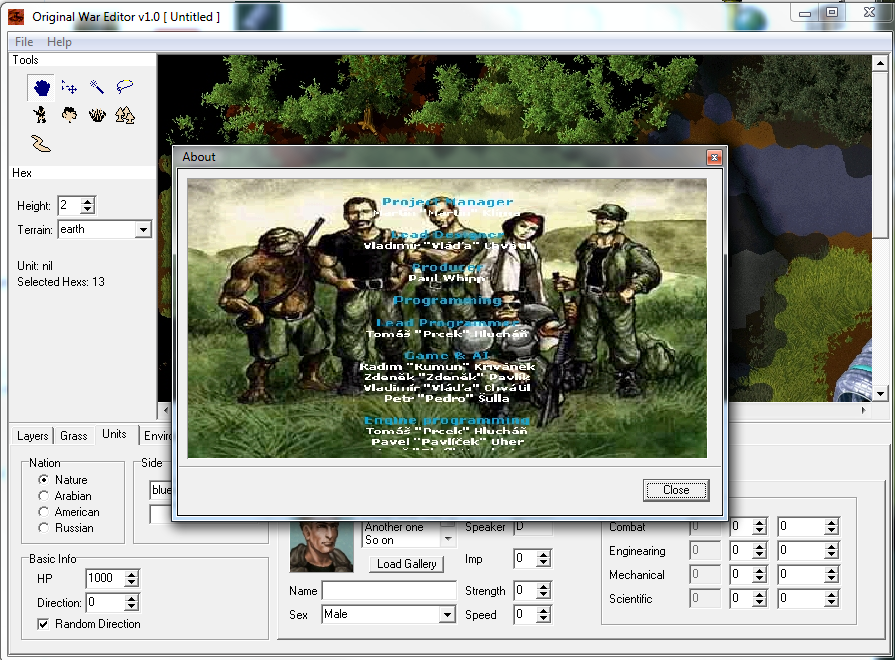Open the Sex dropdown
Viewport: 895px width, 660px height.
tap(448, 614)
